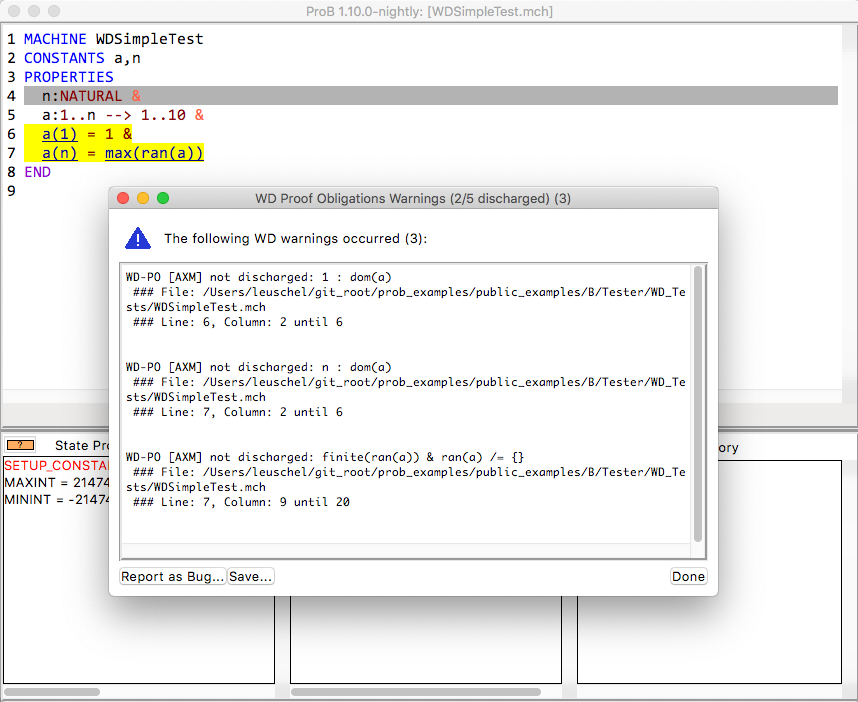The height and width of the screenshot is (702, 858).
Task: Minimize the WD warnings dialog with yellow button
Action: pos(143,198)
